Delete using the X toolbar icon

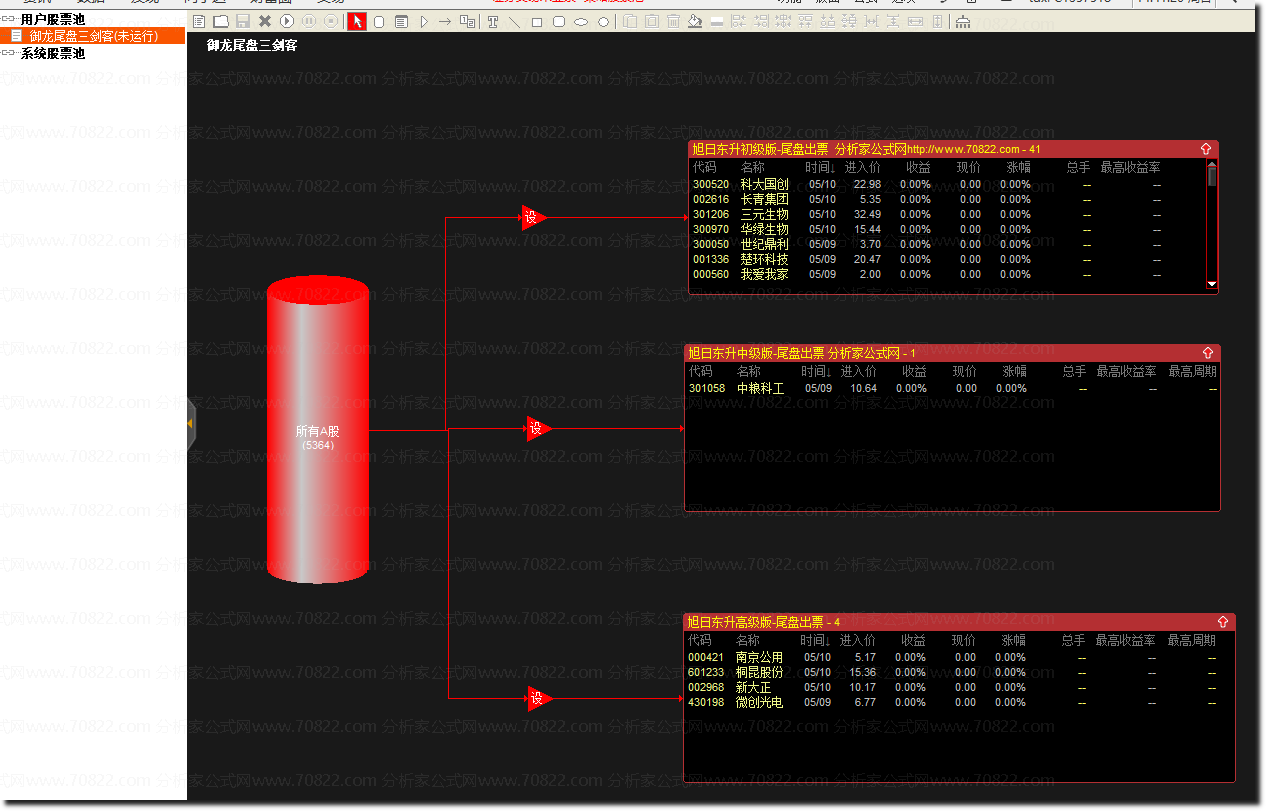pos(265,21)
